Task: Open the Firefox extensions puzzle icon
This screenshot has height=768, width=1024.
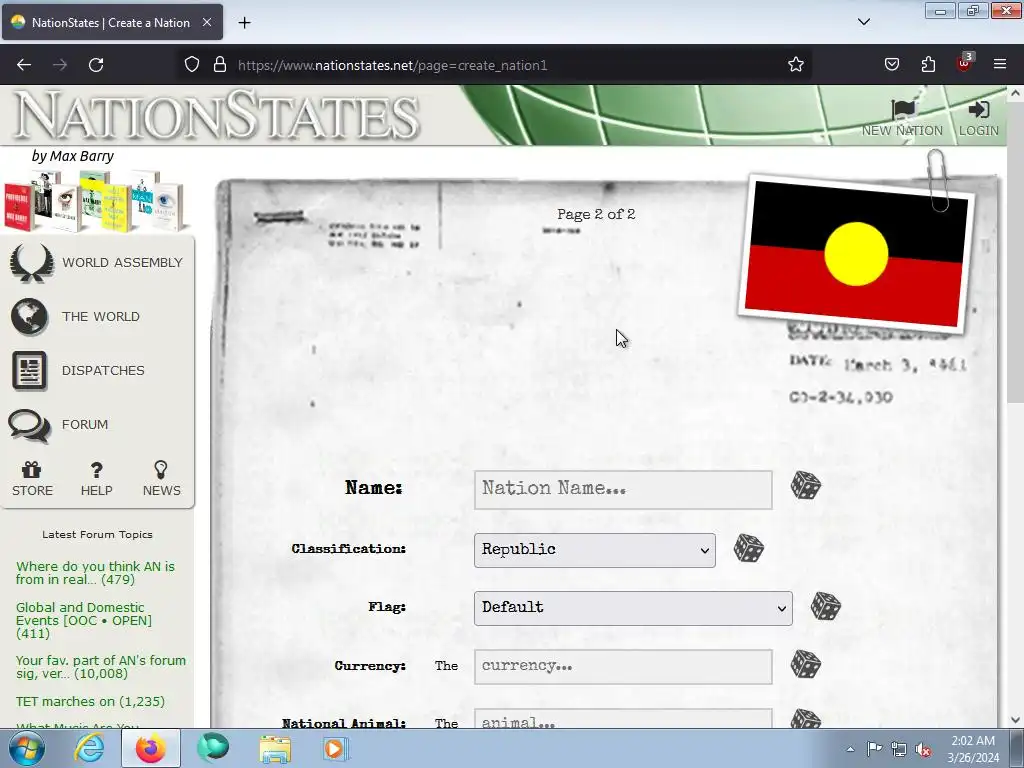Action: [x=928, y=65]
